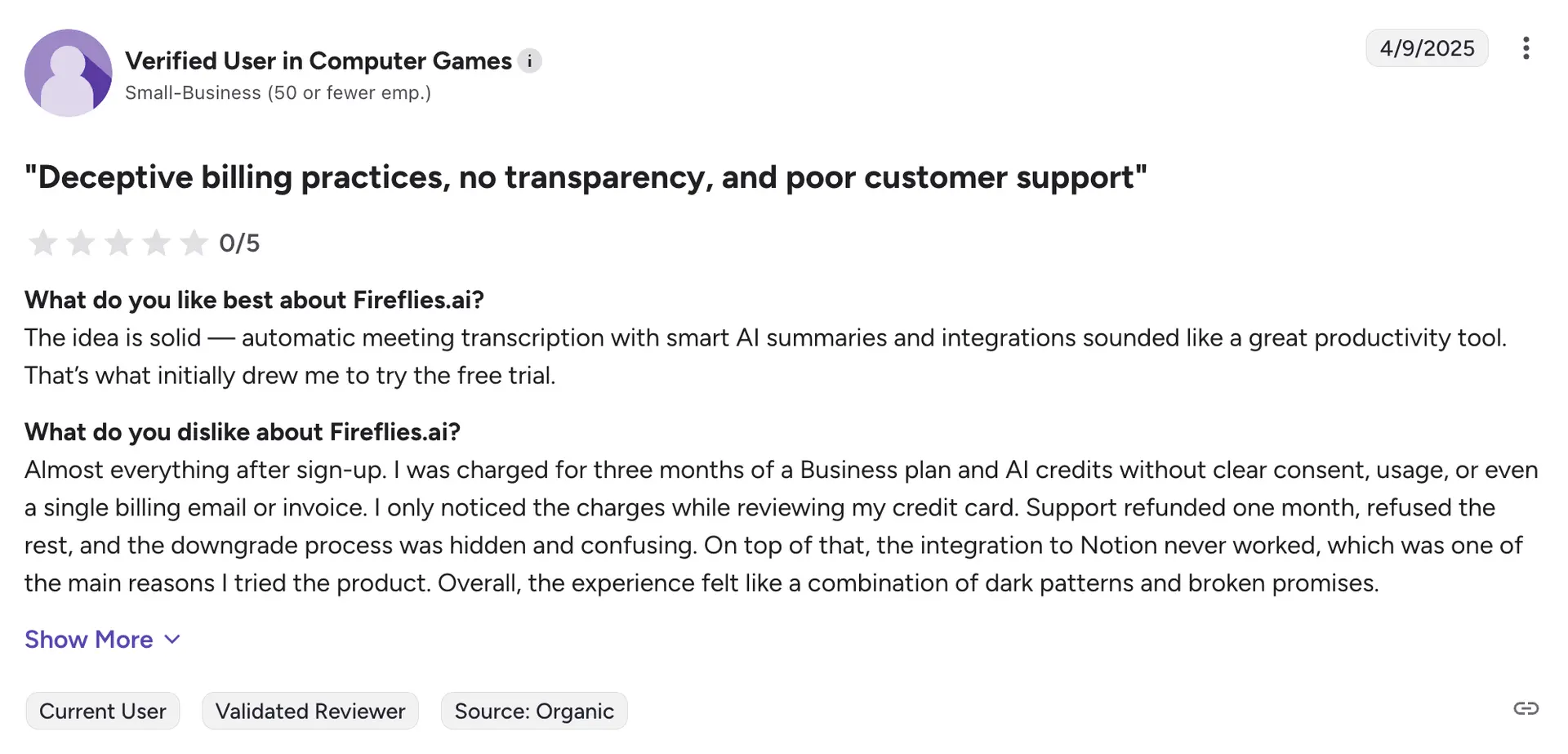Image resolution: width=1568 pixels, height=754 pixels.
Task: Select the Validated Reviewer tag
Action: coord(310,712)
